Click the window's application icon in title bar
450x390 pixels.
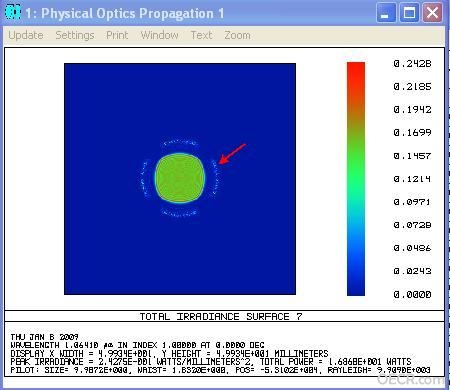coord(13,12)
